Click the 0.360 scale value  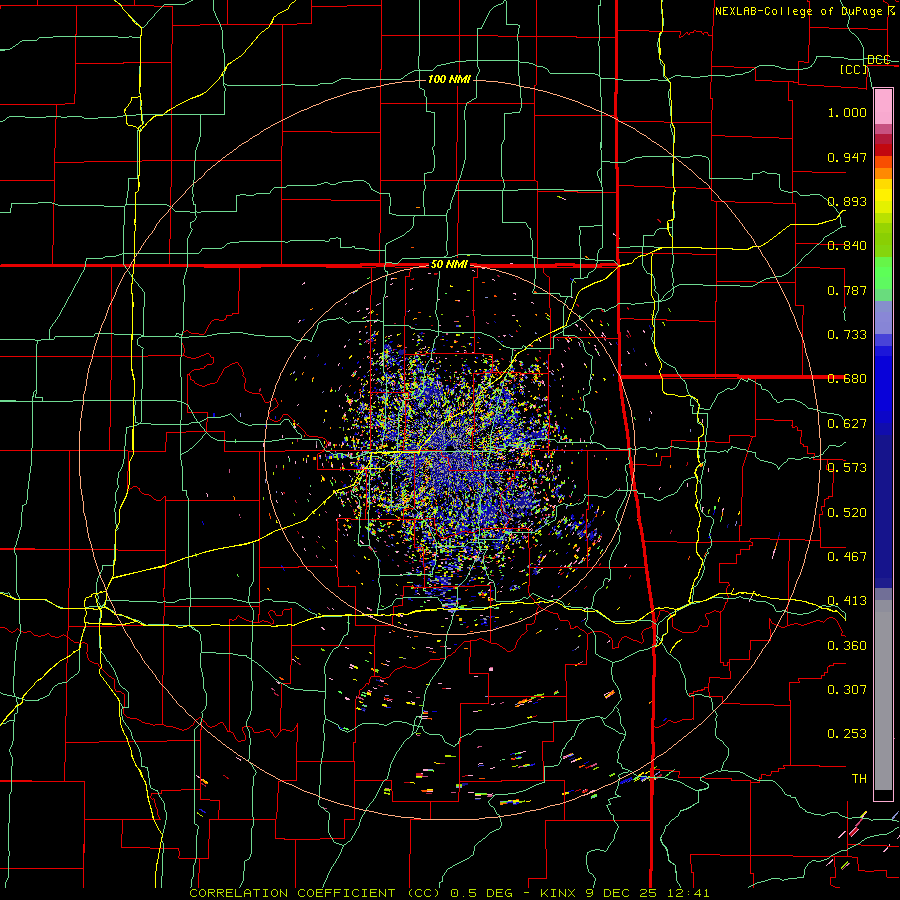coord(847,646)
